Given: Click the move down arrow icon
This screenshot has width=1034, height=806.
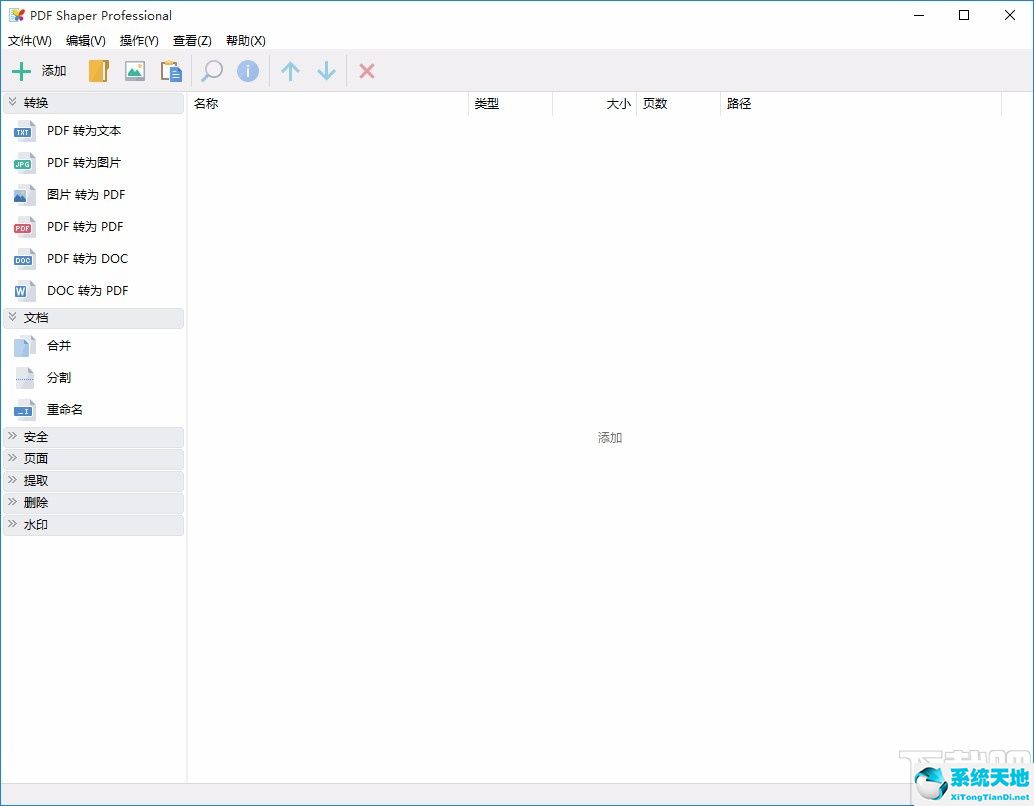Looking at the screenshot, I should click(326, 71).
